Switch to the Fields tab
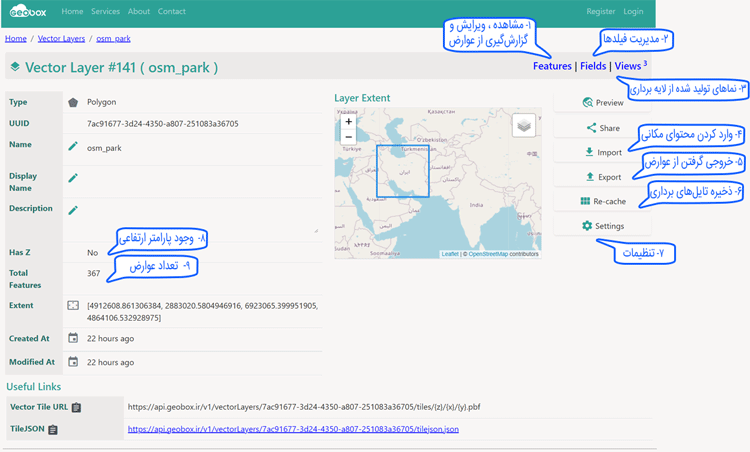The image size is (750, 452). pyautogui.click(x=593, y=66)
